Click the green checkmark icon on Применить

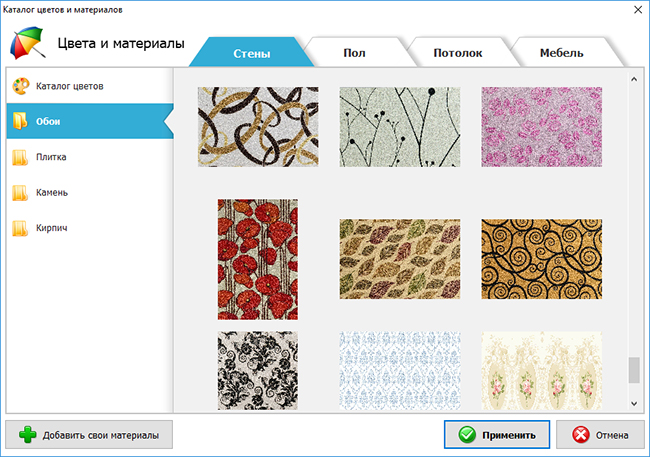[467, 435]
